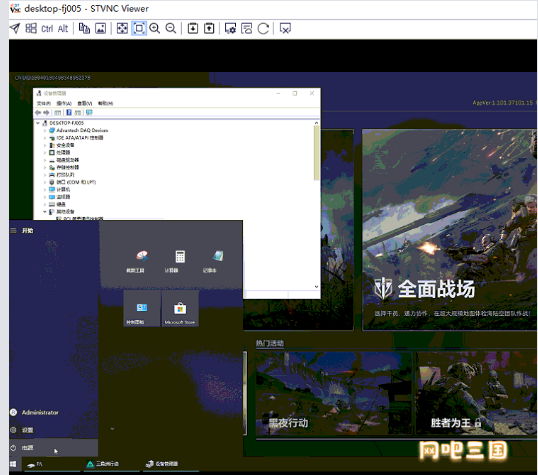538x475 pixels.
Task: Click the 热门活动 section tab
Action: coord(270,343)
